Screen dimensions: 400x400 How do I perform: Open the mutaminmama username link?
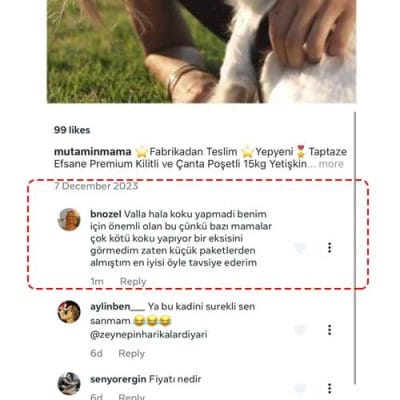[x=93, y=152]
